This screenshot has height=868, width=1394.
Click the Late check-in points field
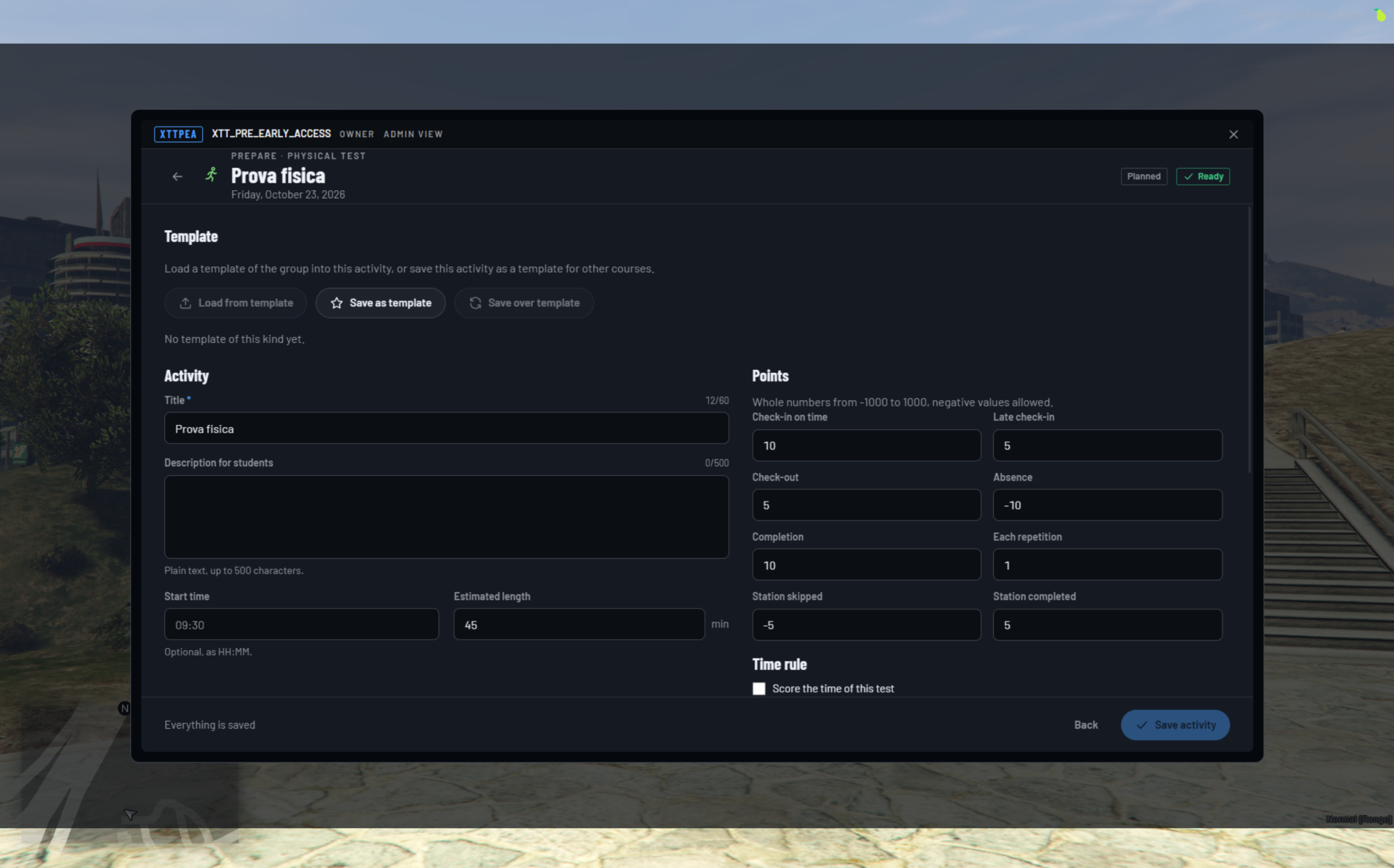[1108, 445]
